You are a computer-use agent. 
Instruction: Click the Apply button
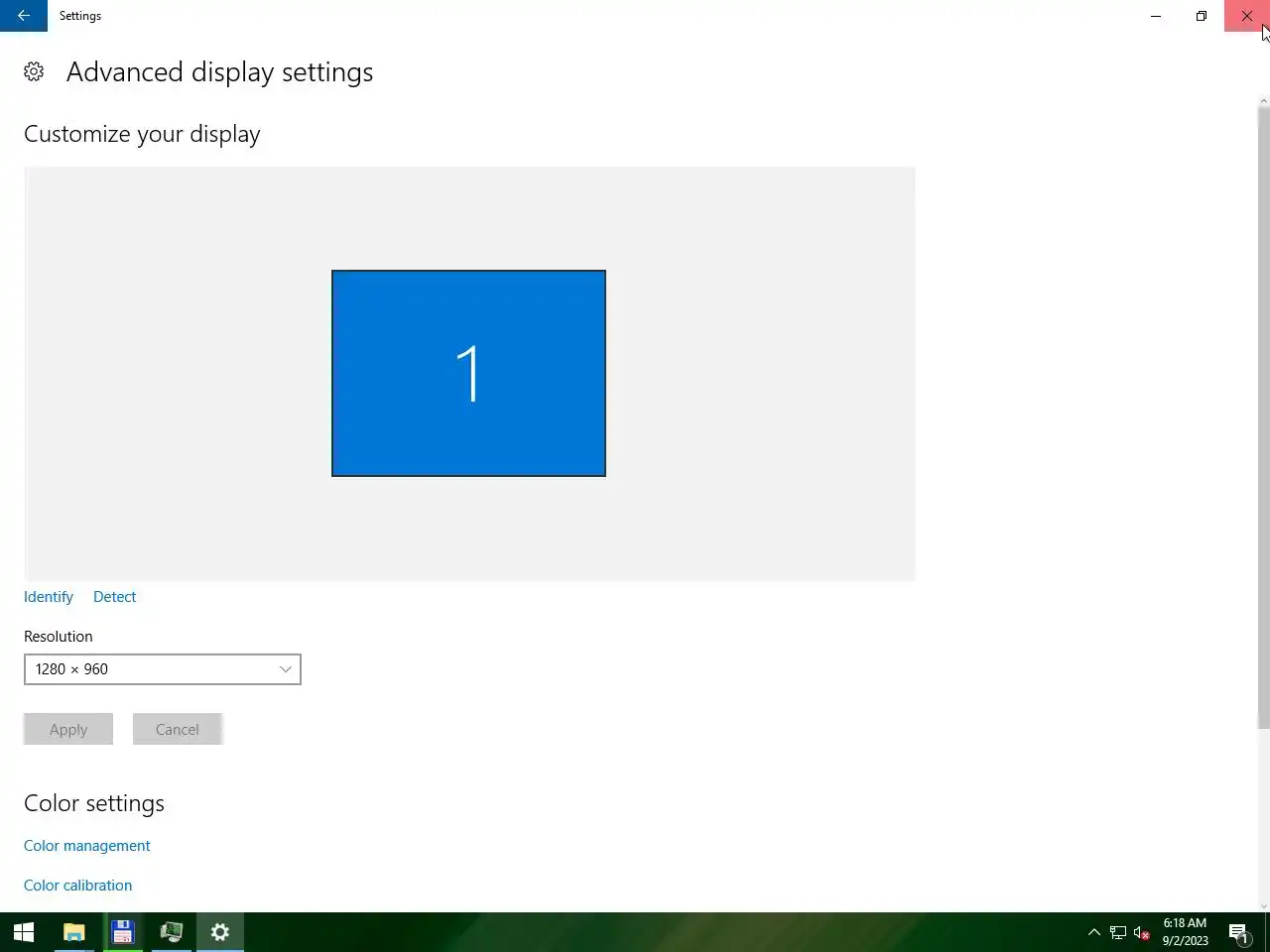click(68, 729)
